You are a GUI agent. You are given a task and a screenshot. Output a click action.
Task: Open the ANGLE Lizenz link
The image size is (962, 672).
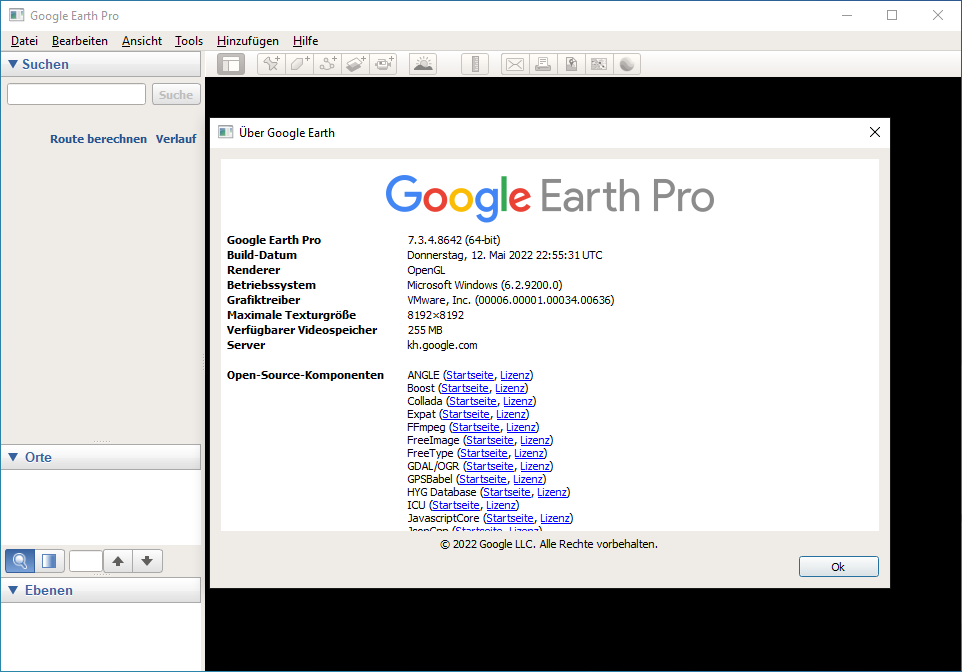coord(515,375)
